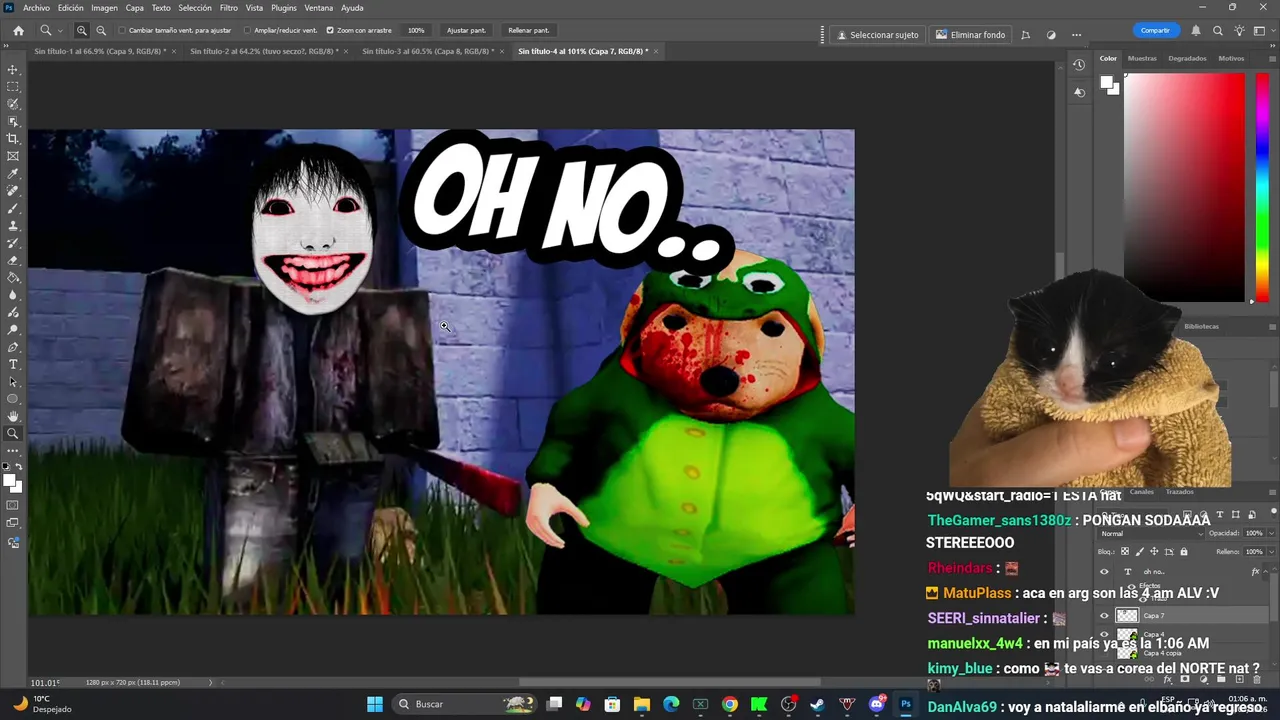Click the lock all padlock icon
The height and width of the screenshot is (720, 1280).
click(x=1184, y=551)
